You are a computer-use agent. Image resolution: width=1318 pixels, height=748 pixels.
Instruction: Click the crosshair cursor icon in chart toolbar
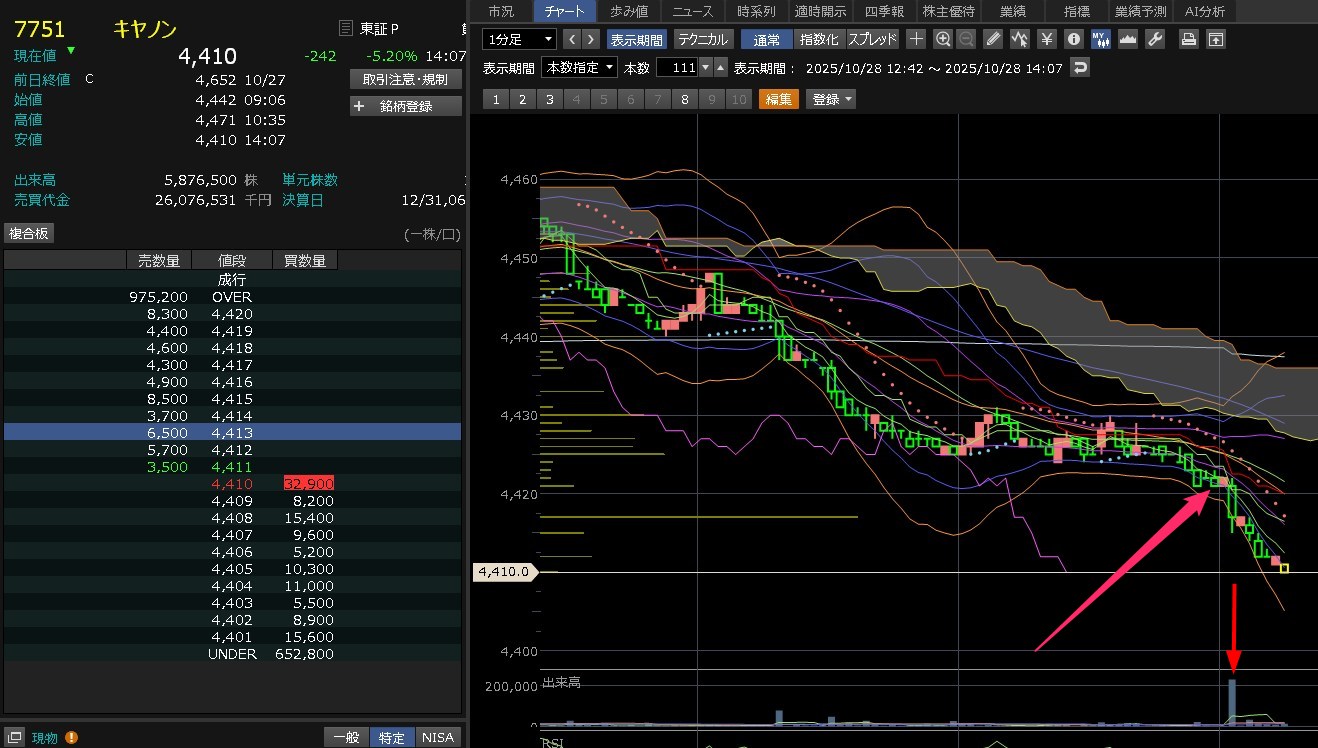[916, 39]
